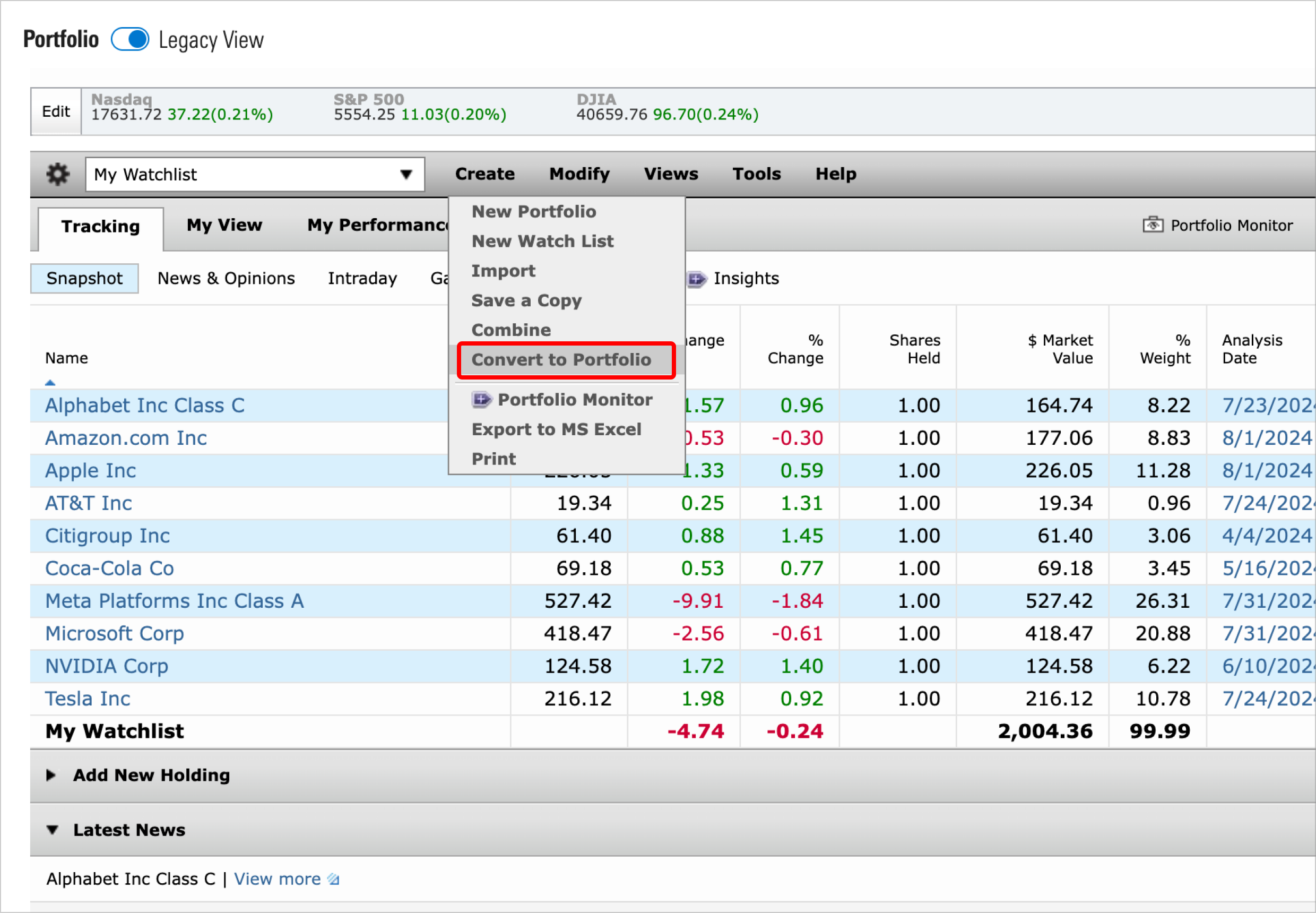Open the Tools menu
This screenshot has width=1316, height=913.
tap(756, 174)
